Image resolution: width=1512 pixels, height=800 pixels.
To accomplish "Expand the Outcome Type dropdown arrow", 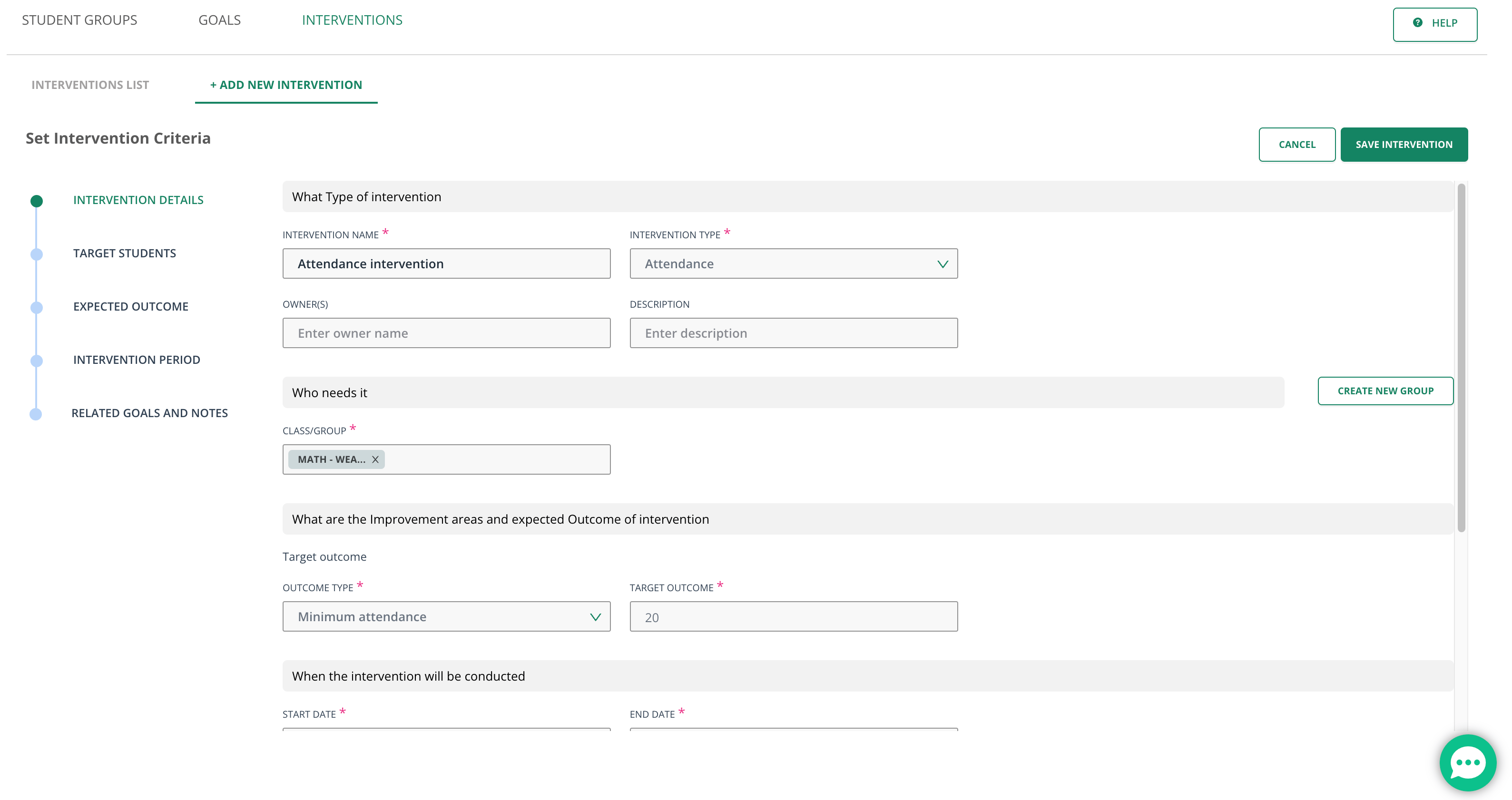I will 595,617.
